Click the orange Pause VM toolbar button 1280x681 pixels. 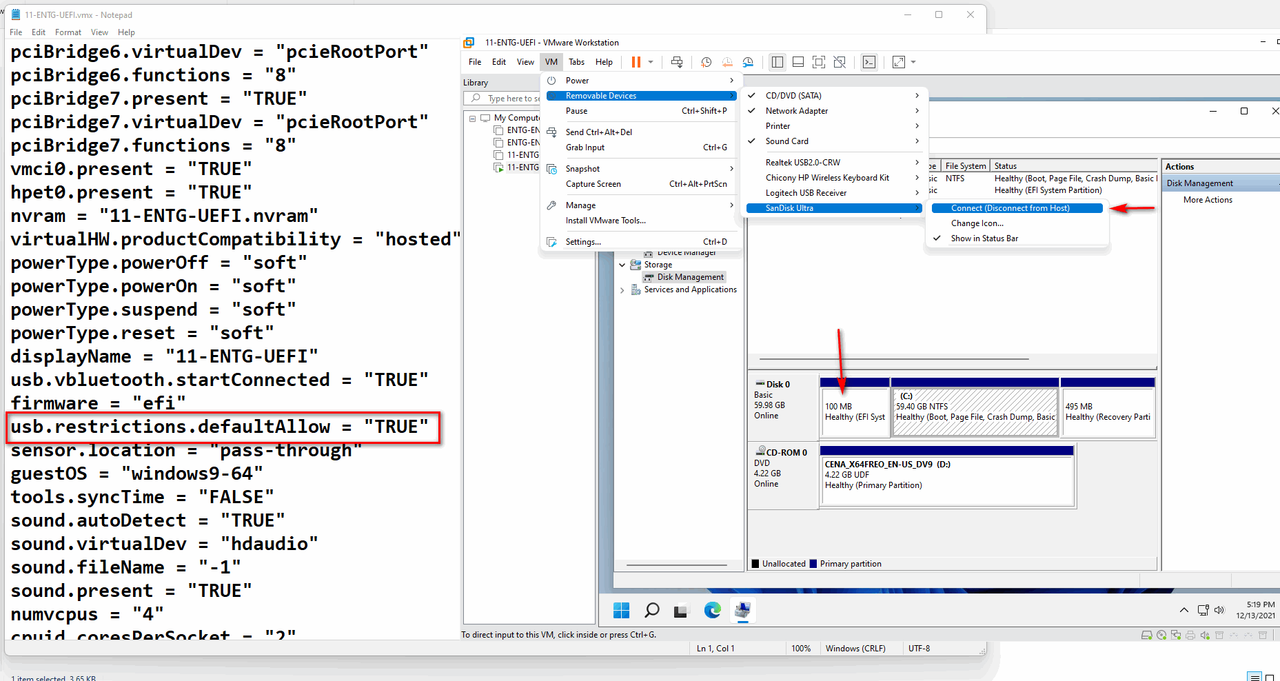click(x=636, y=62)
